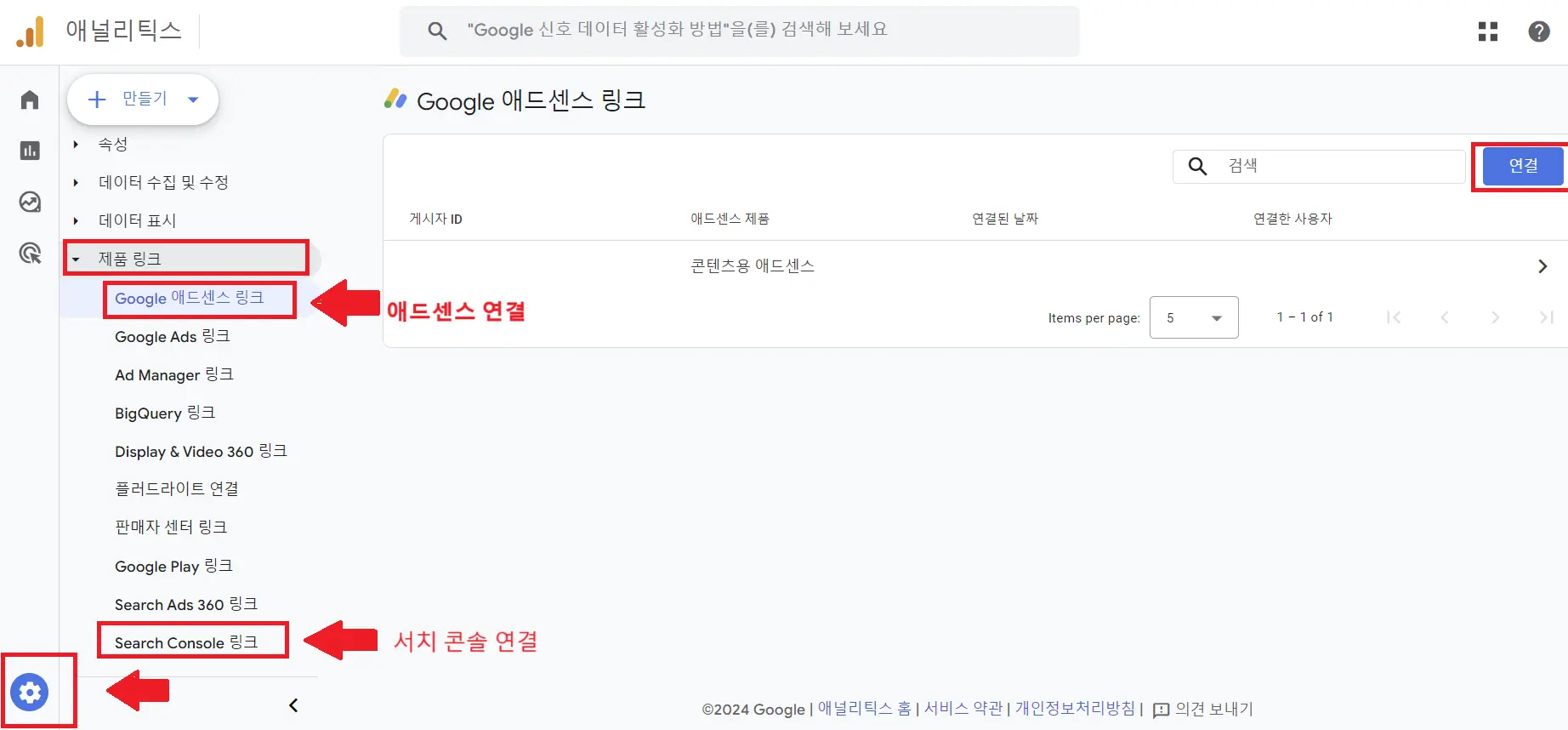
Task: Click the 게시자 ID column header
Action: (x=436, y=219)
